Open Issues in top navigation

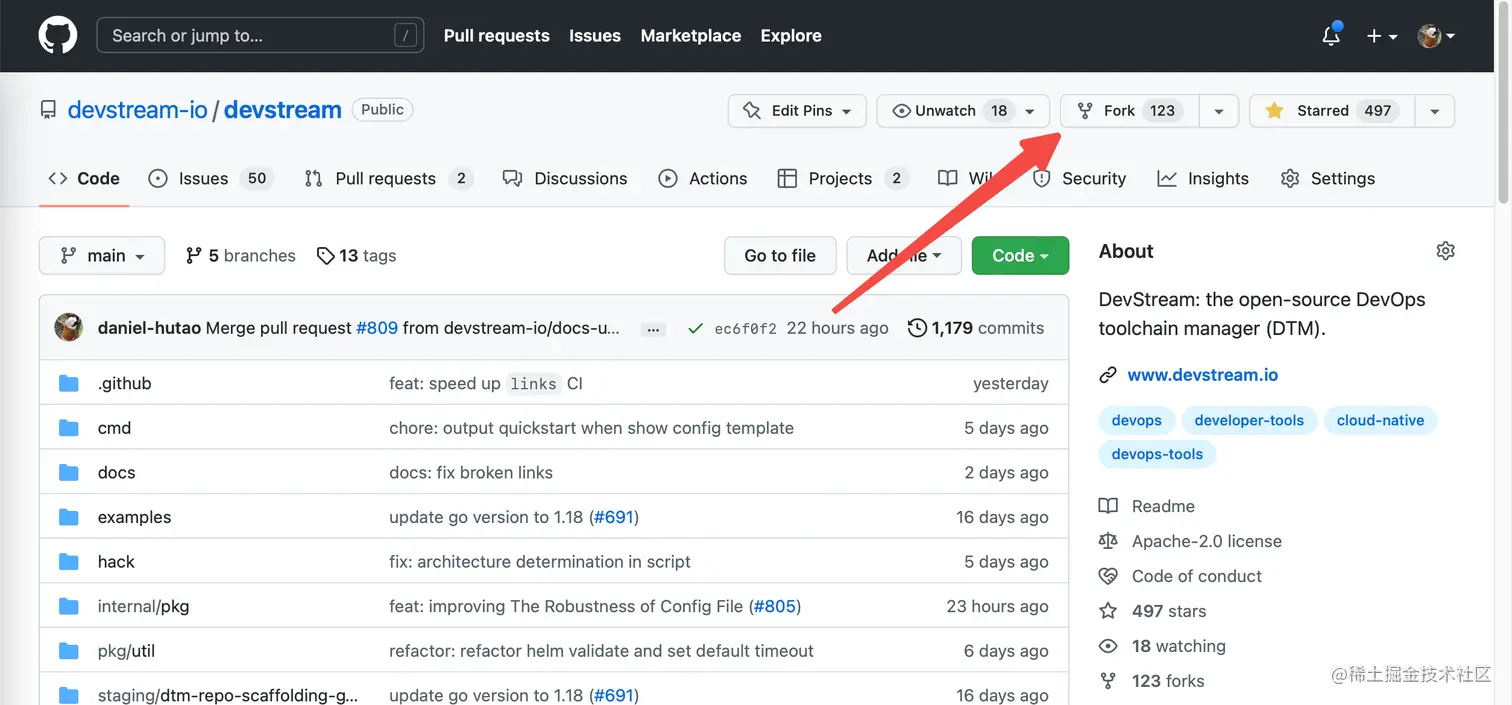click(595, 35)
